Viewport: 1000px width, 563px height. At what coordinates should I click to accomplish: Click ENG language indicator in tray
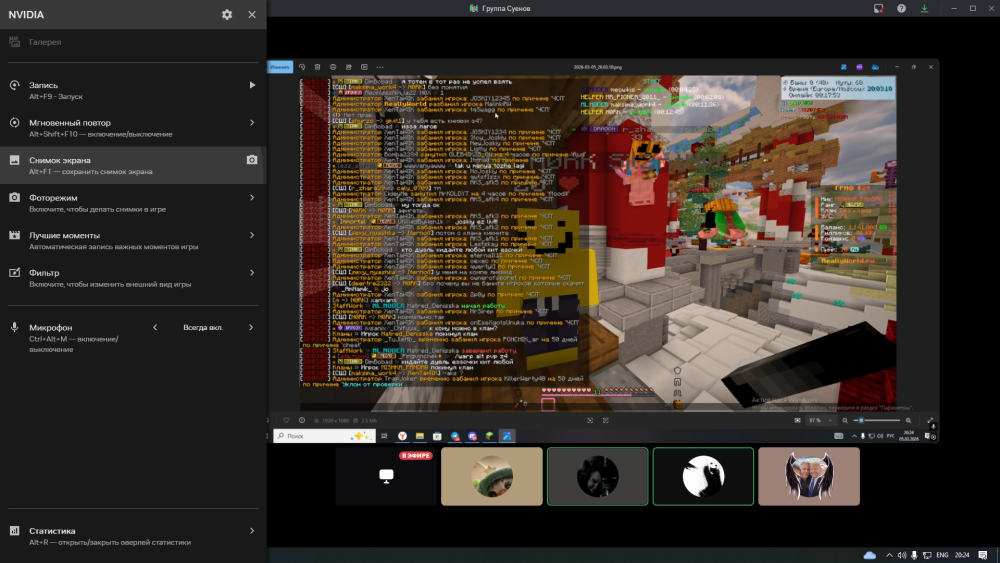942,555
